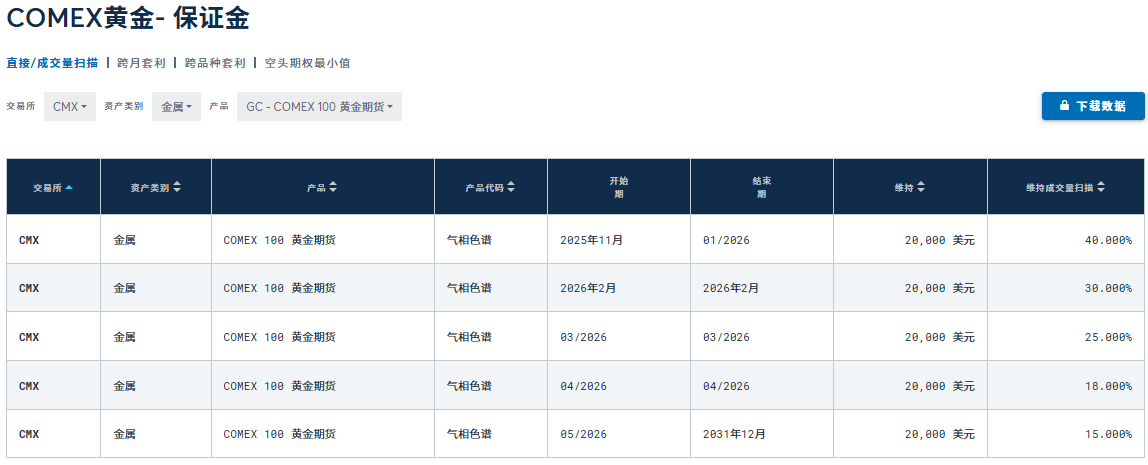Screen dimensions: 1148x465
Task: Click the 01/2026 end date cell
Action: 726,239
